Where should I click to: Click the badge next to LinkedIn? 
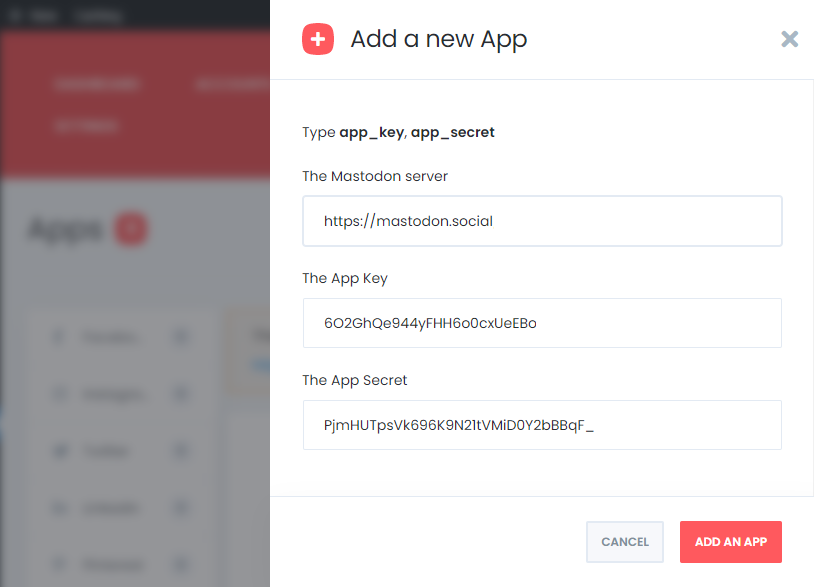(x=181, y=508)
